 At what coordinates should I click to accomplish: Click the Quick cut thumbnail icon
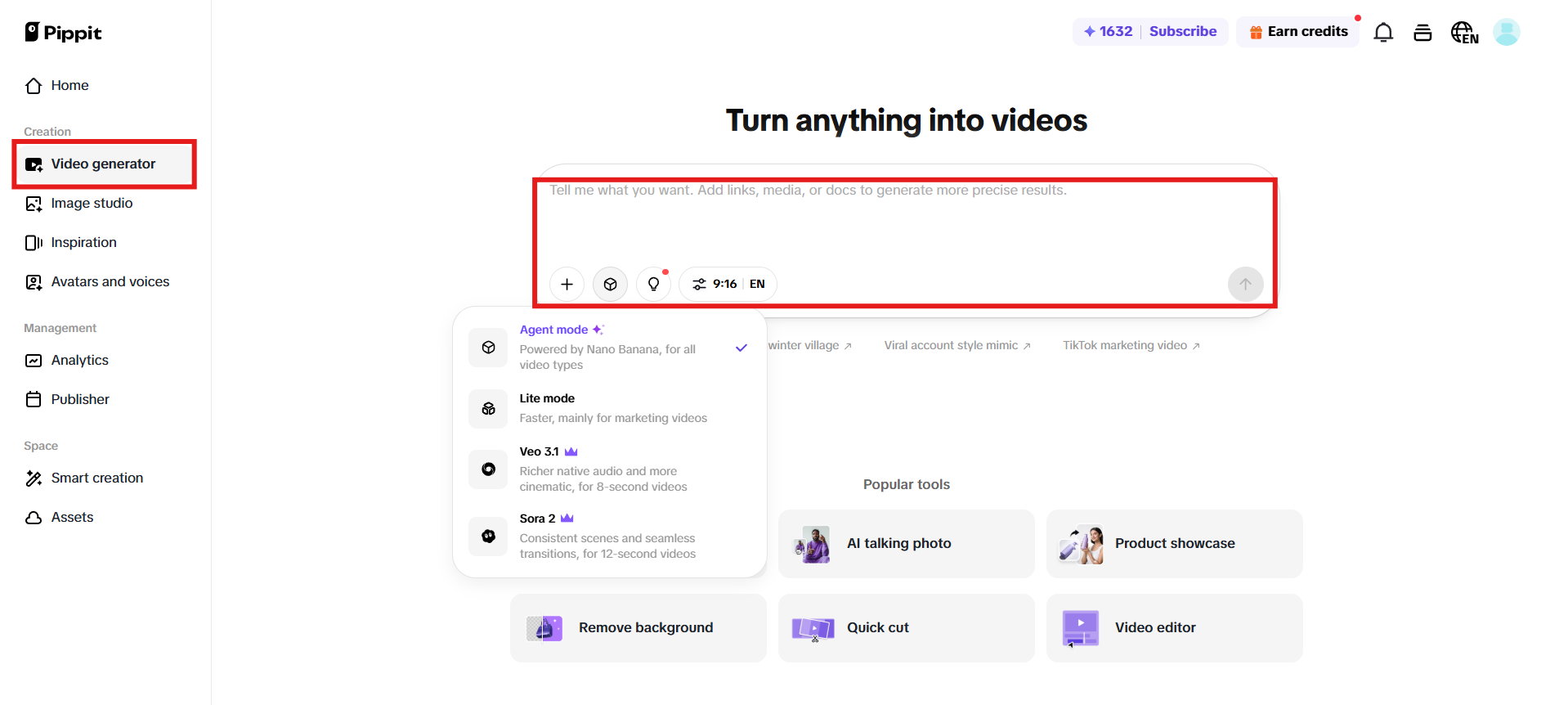click(813, 629)
